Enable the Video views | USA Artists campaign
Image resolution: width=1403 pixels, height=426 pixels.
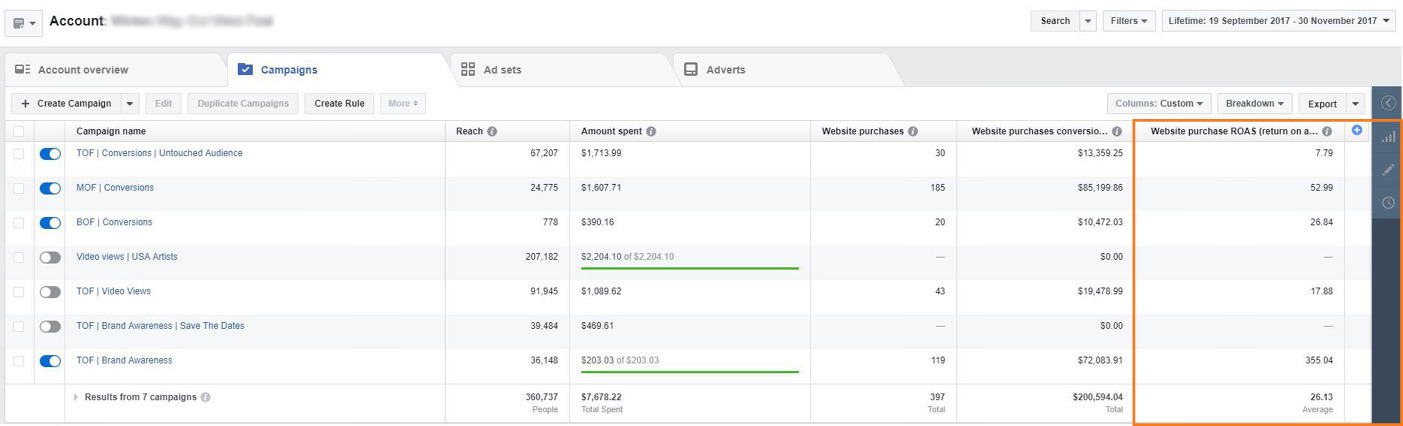pyautogui.click(x=50, y=257)
